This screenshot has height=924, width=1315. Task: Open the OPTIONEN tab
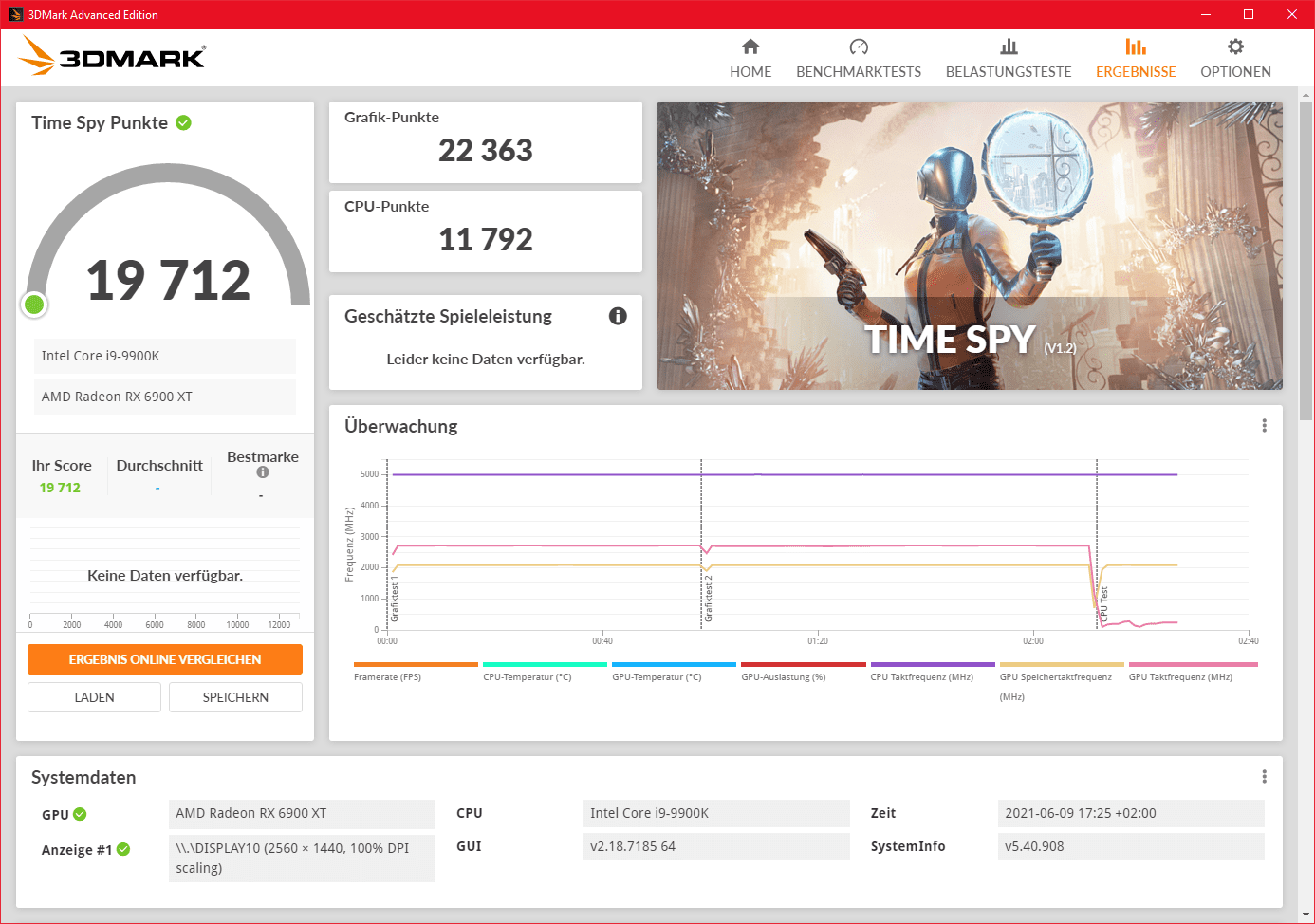(1235, 59)
